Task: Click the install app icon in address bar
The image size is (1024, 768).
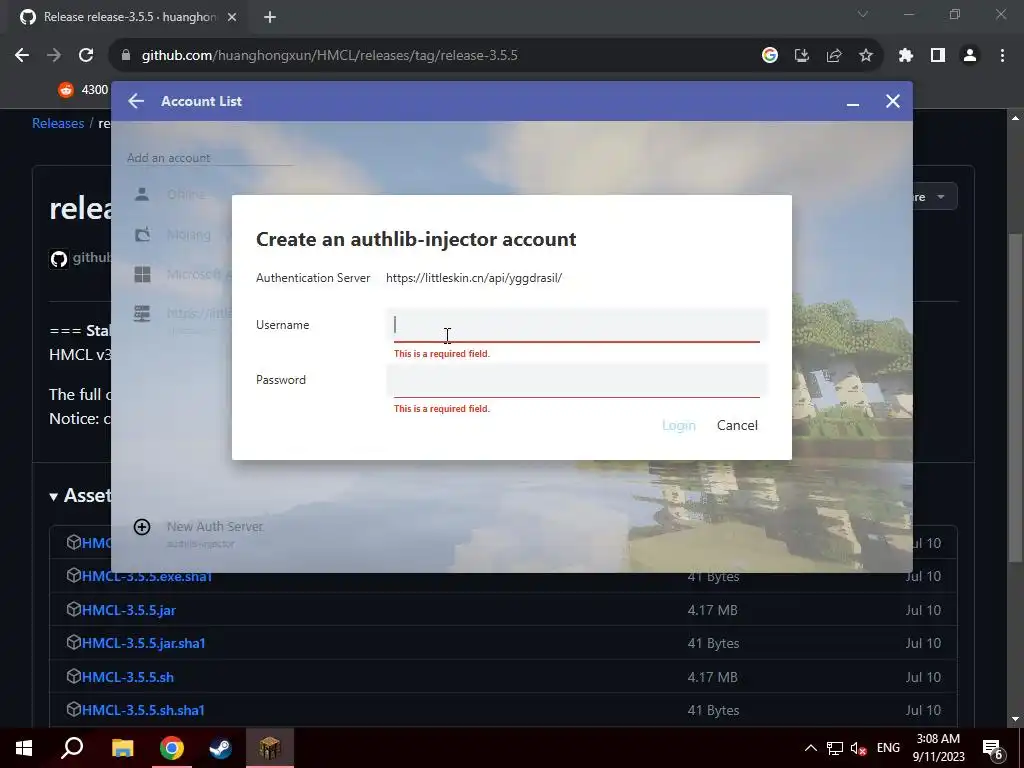Action: [x=802, y=56]
